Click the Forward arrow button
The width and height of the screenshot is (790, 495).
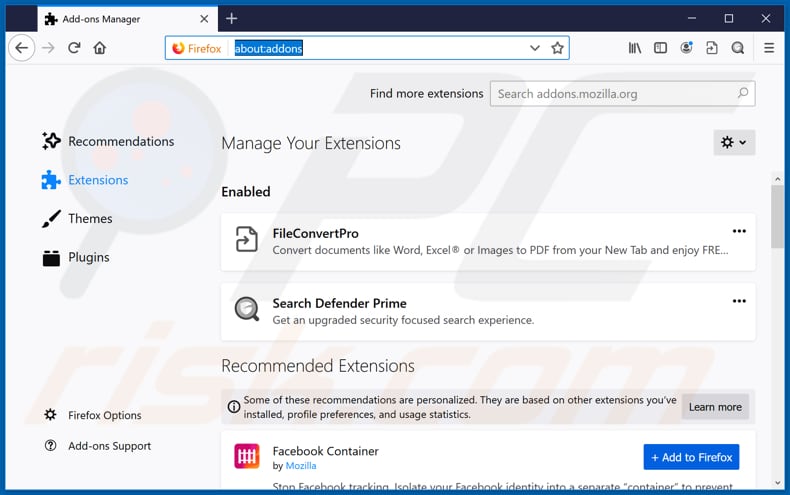click(48, 48)
